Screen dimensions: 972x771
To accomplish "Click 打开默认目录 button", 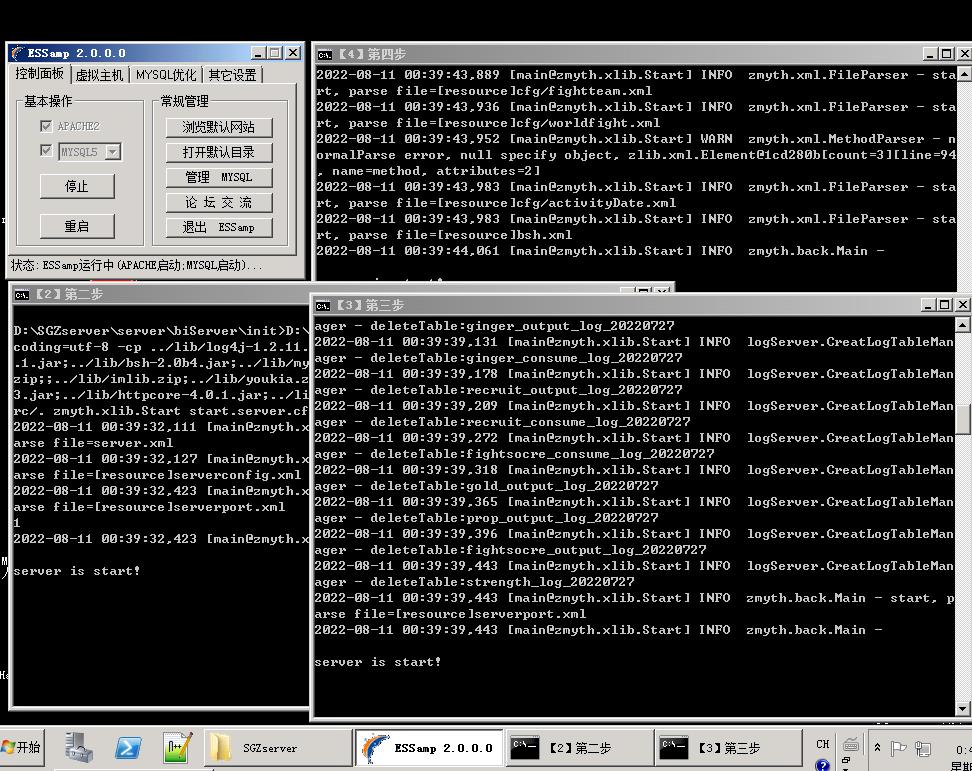I will 219,152.
